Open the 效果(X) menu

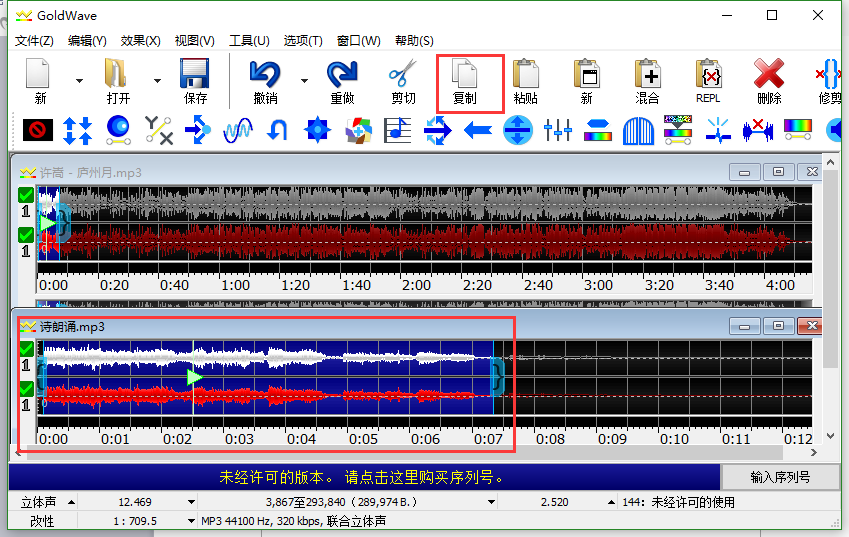pyautogui.click(x=141, y=41)
